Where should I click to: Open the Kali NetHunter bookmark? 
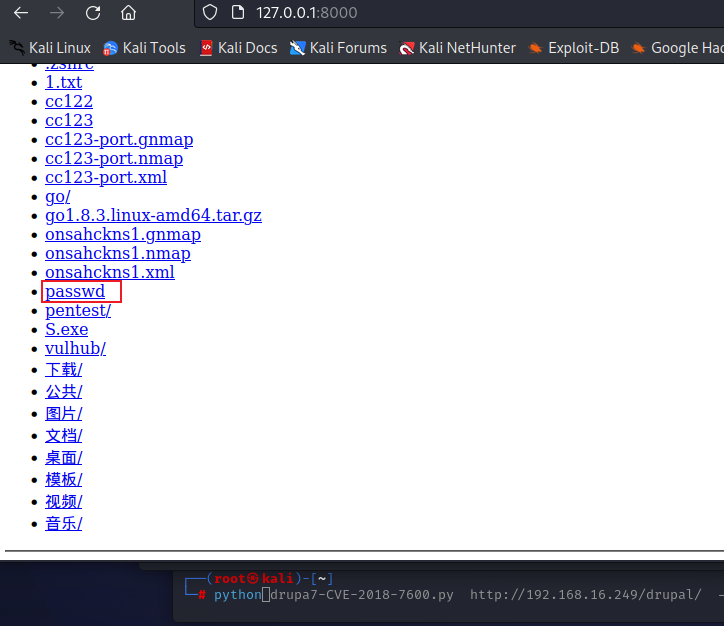point(458,48)
